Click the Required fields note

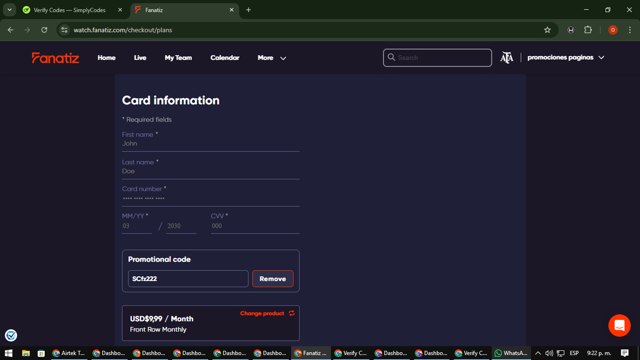click(x=147, y=120)
